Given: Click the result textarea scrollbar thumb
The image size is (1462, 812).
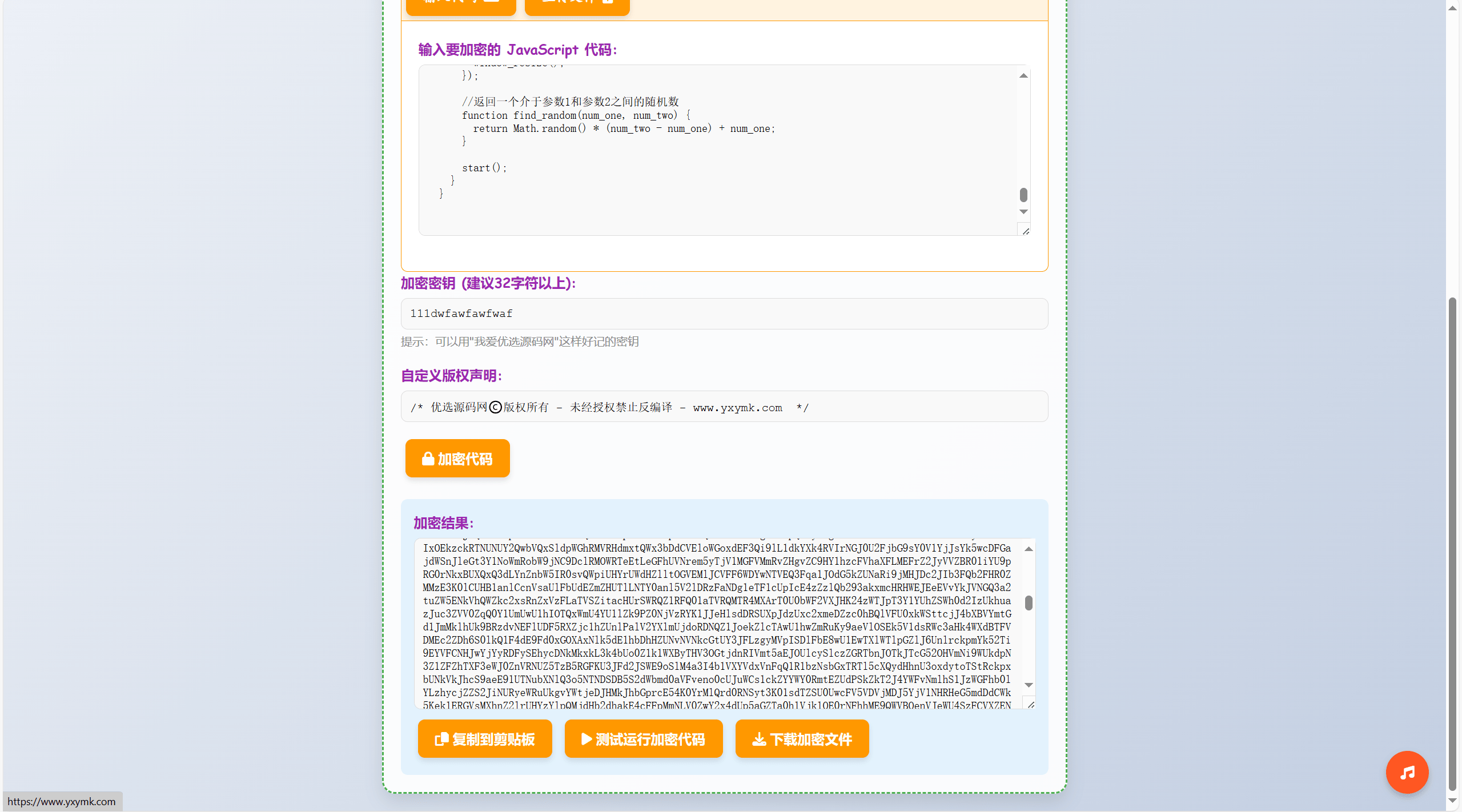Looking at the screenshot, I should coord(1029,603).
